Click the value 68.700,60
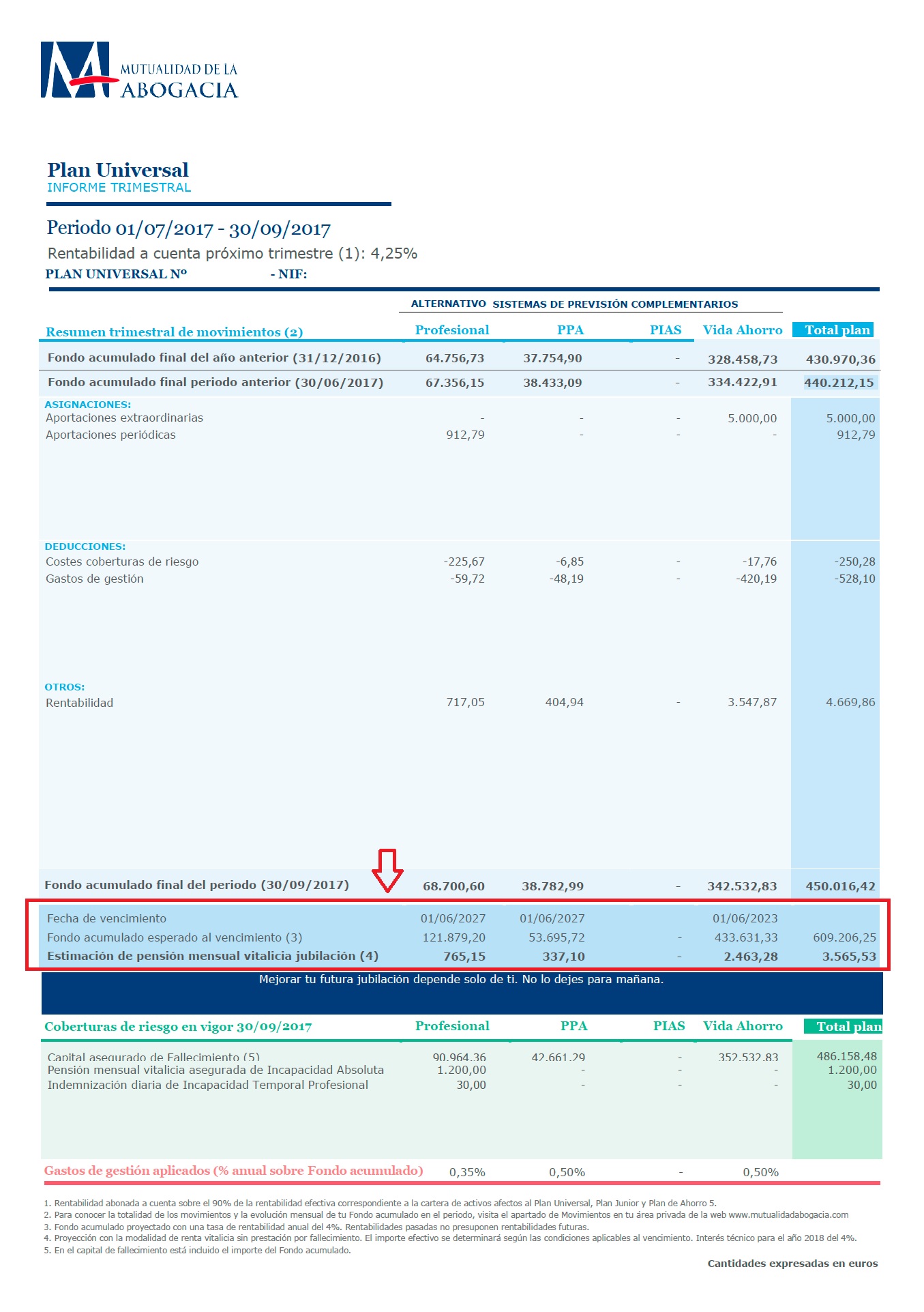Screen dimensions: 924x1312 pyautogui.click(x=453, y=886)
